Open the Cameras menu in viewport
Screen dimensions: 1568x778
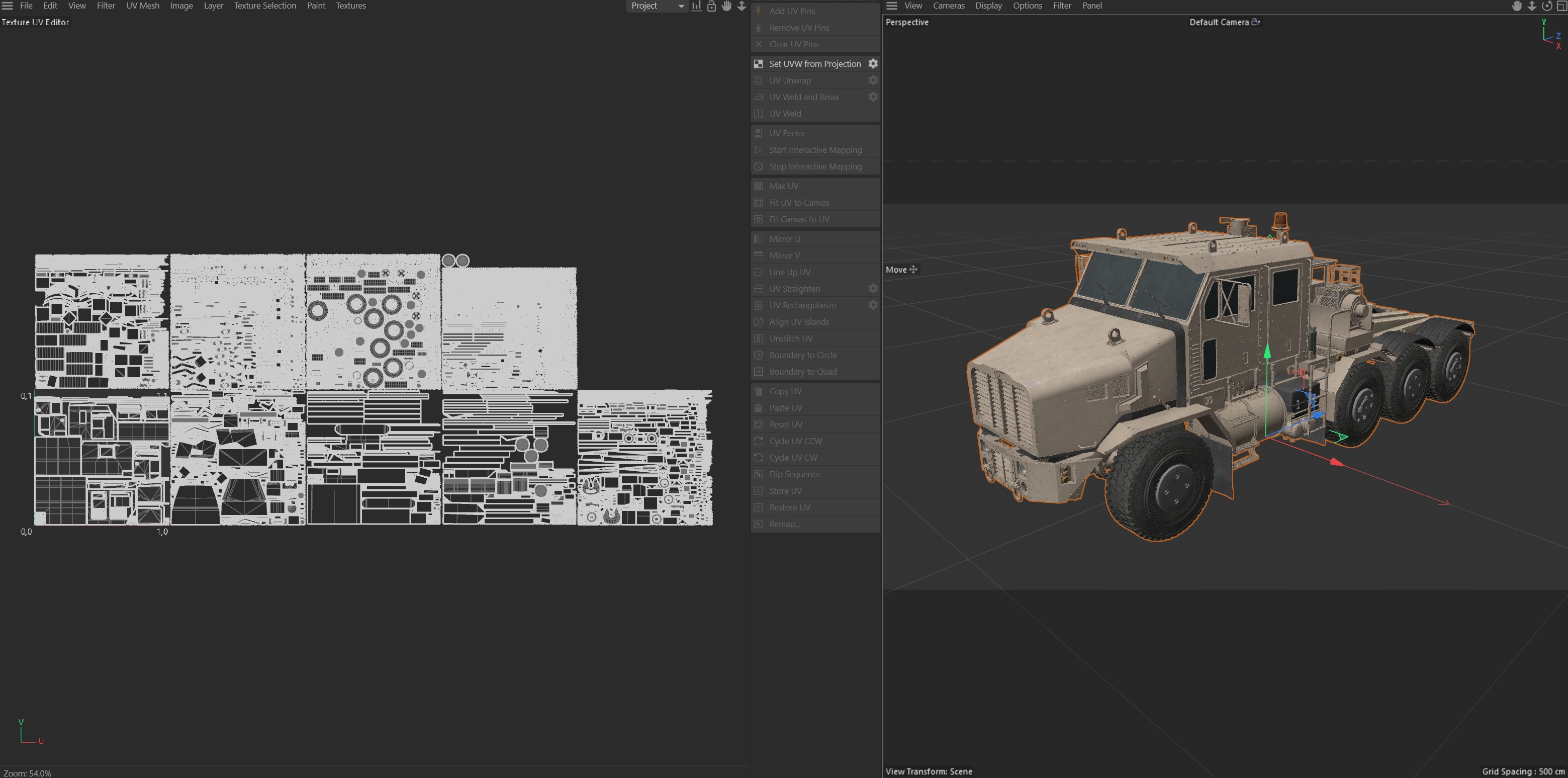tap(948, 6)
